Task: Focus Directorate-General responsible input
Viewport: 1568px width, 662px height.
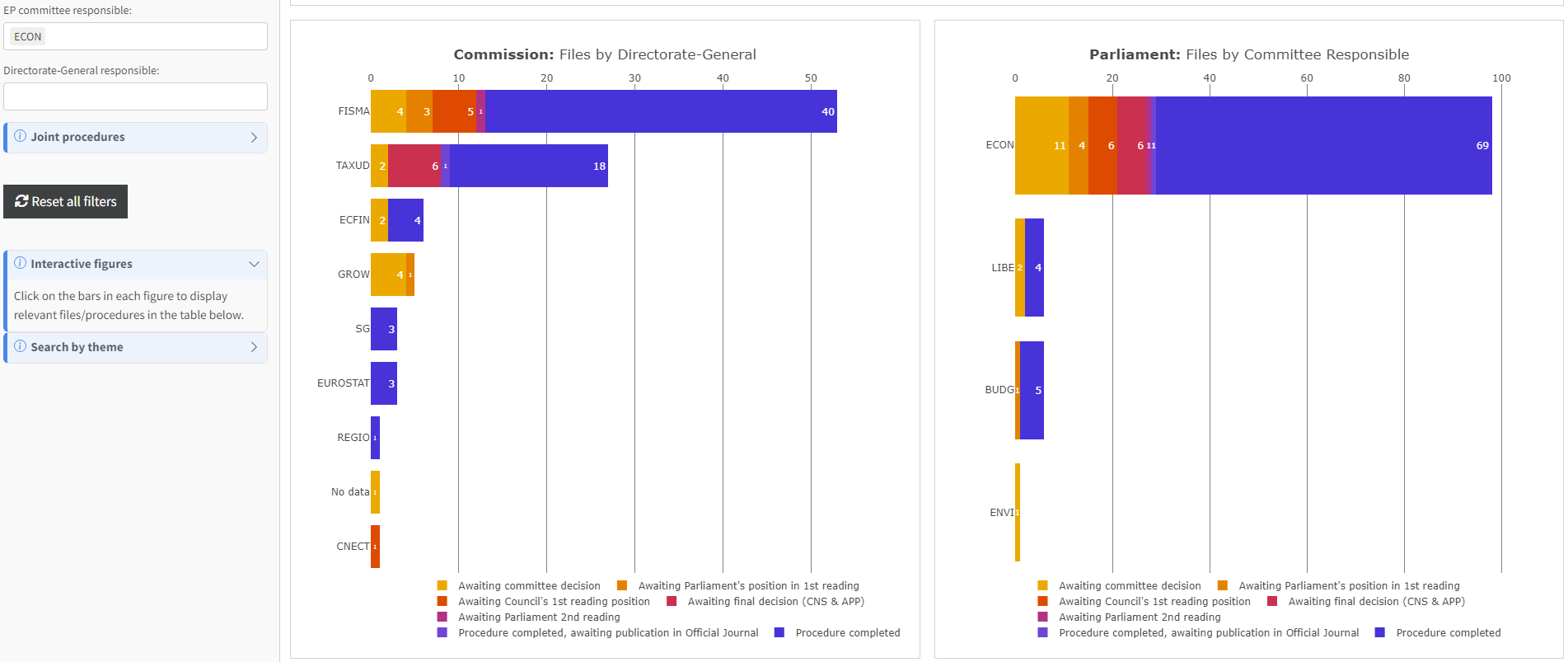Action: (135, 96)
